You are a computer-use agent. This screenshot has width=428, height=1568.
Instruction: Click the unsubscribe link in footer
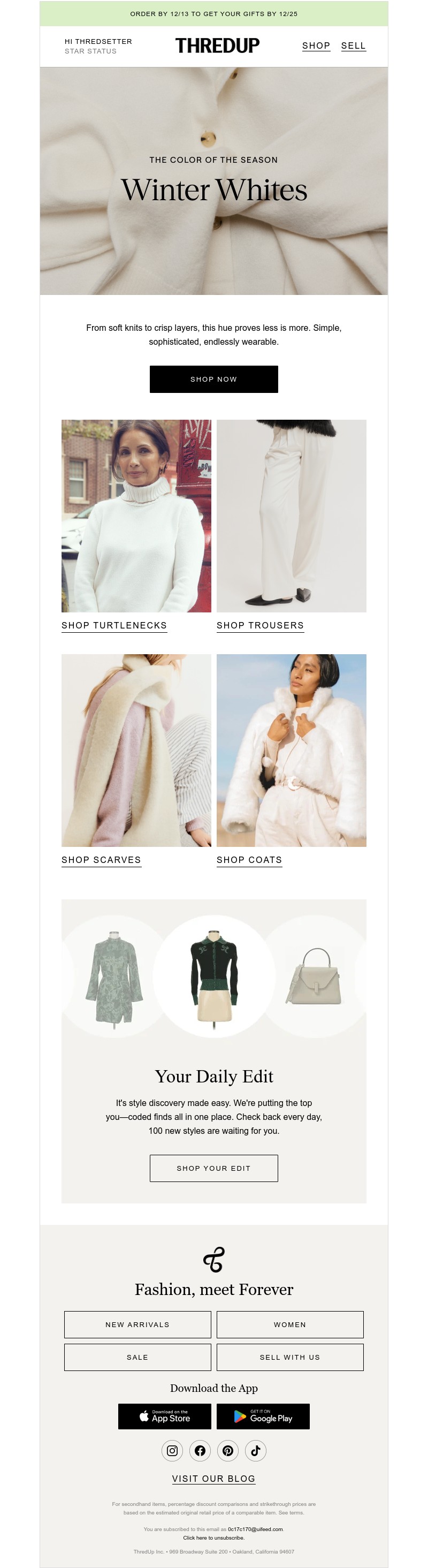click(x=214, y=1537)
